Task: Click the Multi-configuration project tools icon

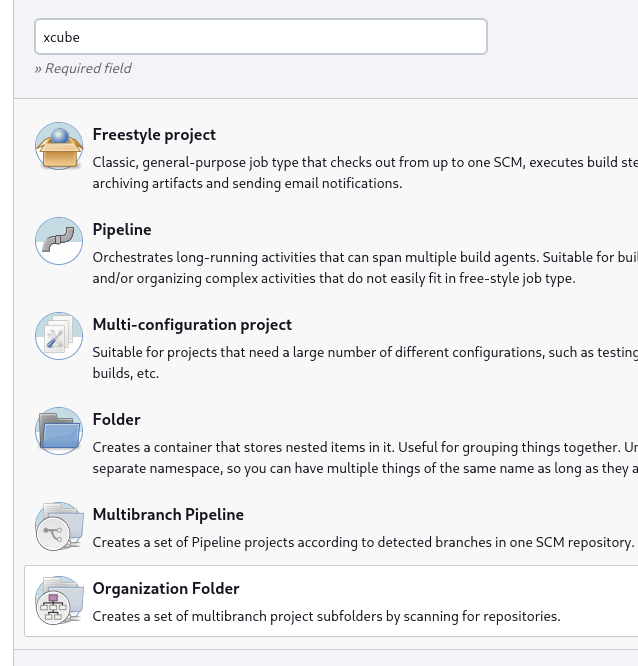Action: 59,336
